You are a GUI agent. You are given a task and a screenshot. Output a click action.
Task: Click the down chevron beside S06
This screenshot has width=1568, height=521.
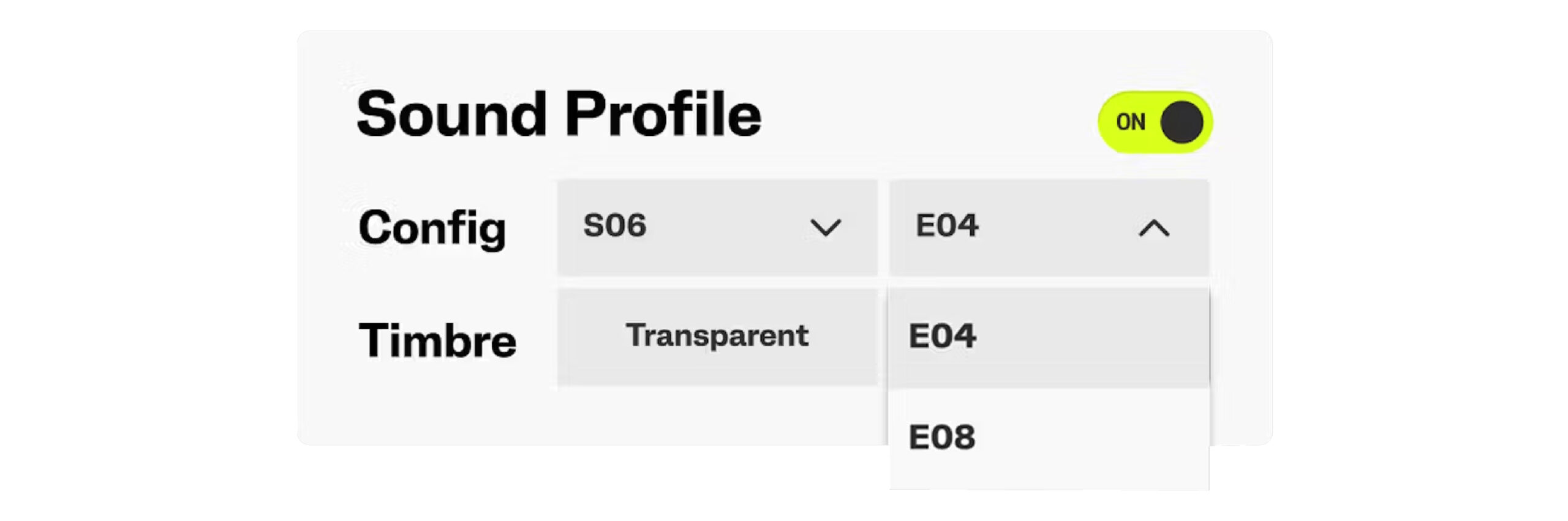click(825, 228)
